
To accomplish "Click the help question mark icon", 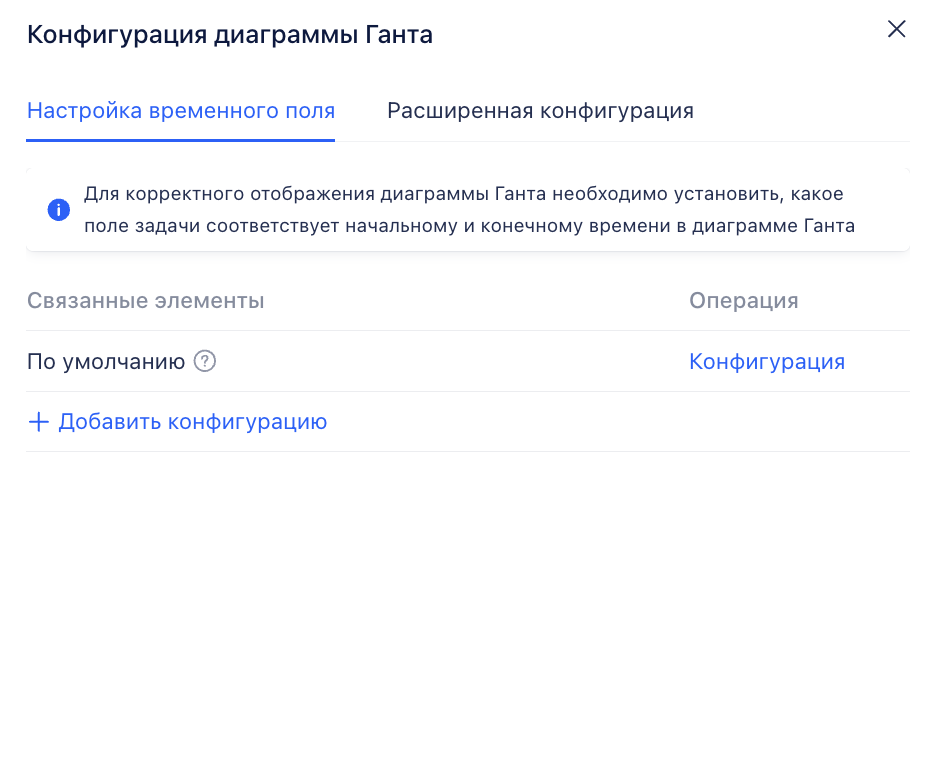I will click(x=205, y=361).
